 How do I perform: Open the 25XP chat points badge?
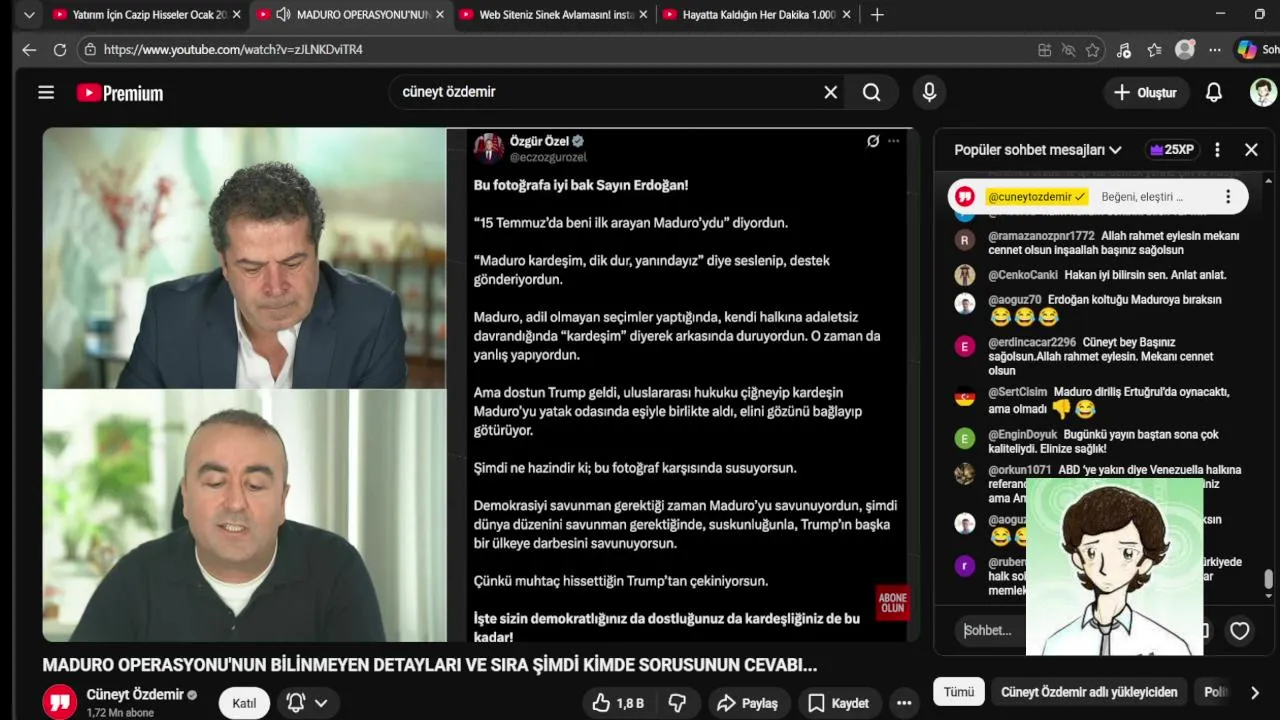point(1172,150)
